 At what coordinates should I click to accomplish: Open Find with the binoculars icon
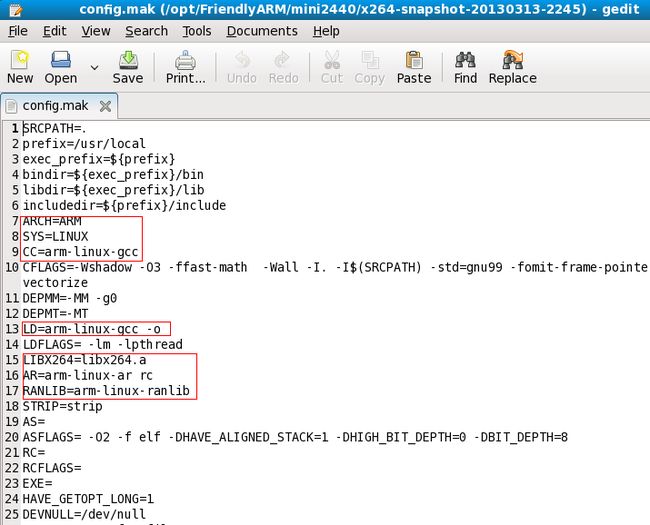pos(465,60)
